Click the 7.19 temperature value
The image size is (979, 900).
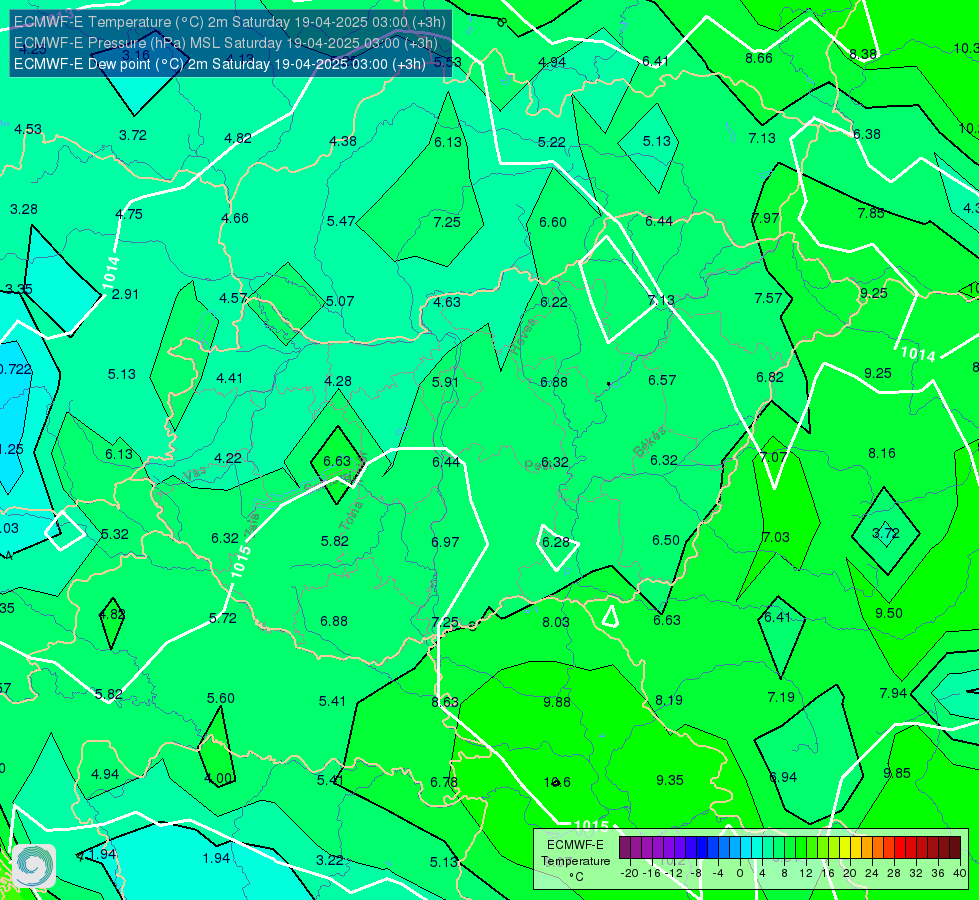click(x=780, y=697)
